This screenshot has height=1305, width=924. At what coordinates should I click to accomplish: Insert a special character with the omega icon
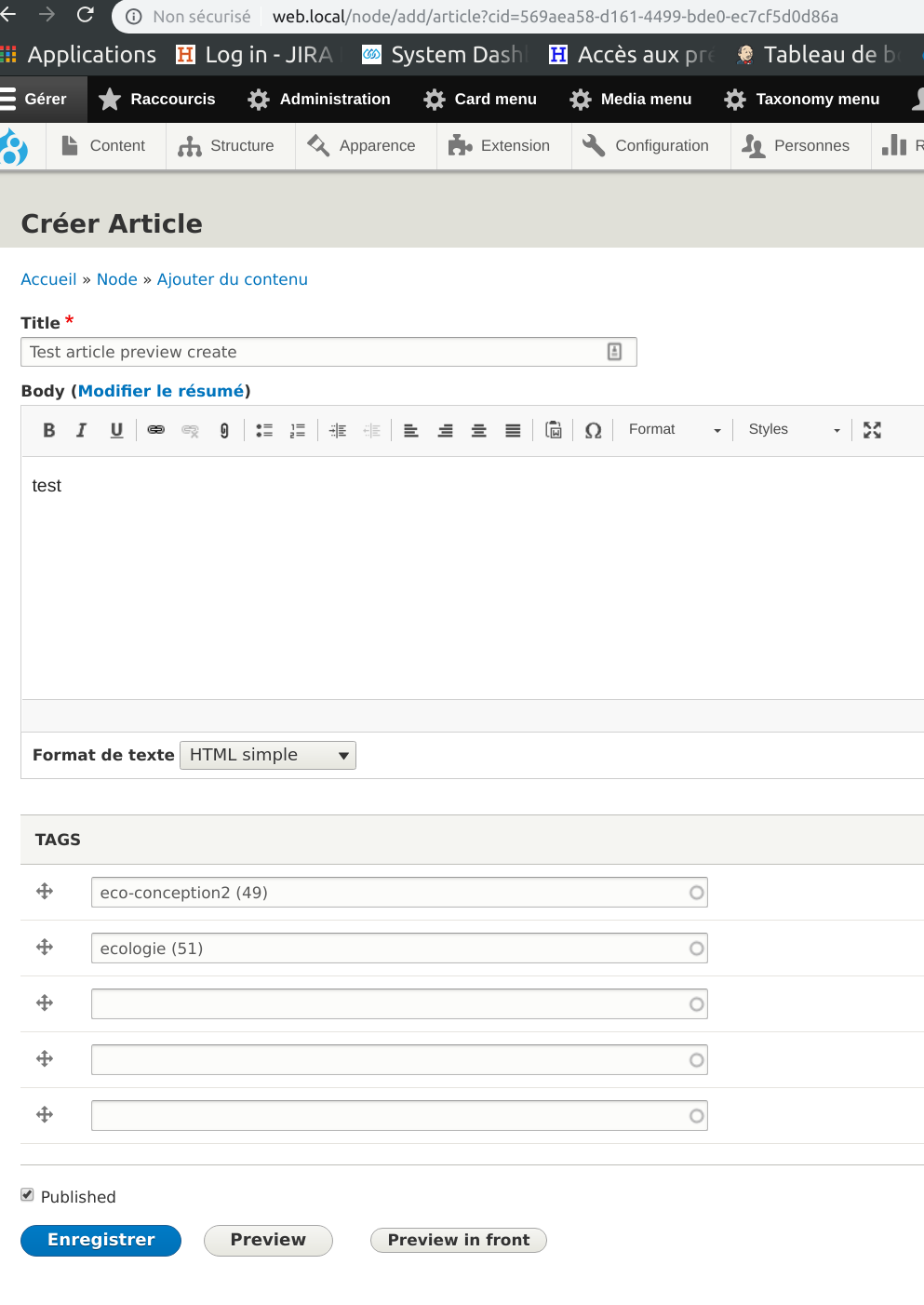tap(593, 430)
